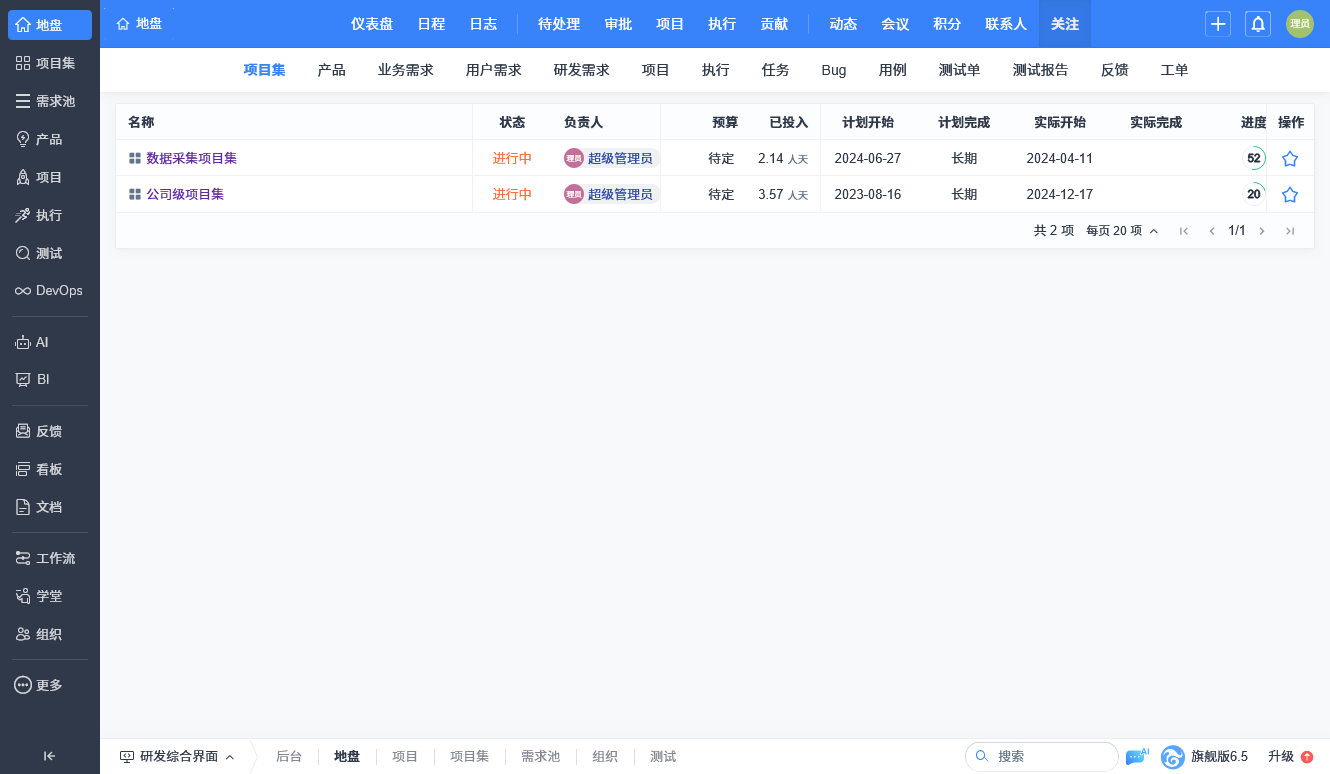Viewport: 1330px width, 774px height.
Task: Unfollow the 数据采集项目集 star icon
Action: [1290, 158]
